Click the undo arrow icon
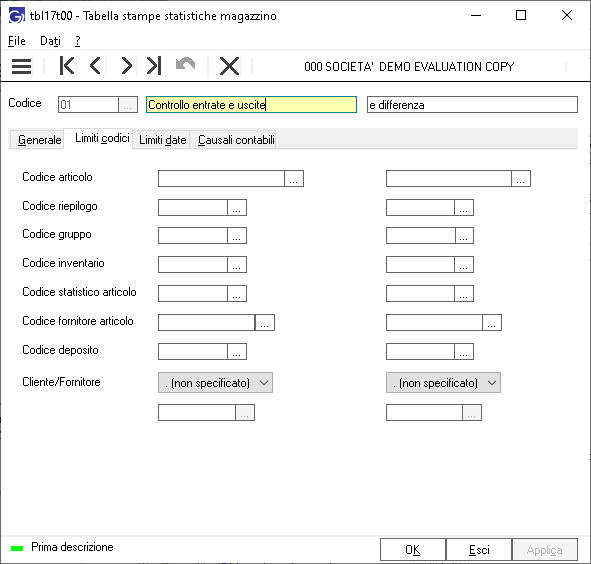Screen dimensions: 591x564 185,64
